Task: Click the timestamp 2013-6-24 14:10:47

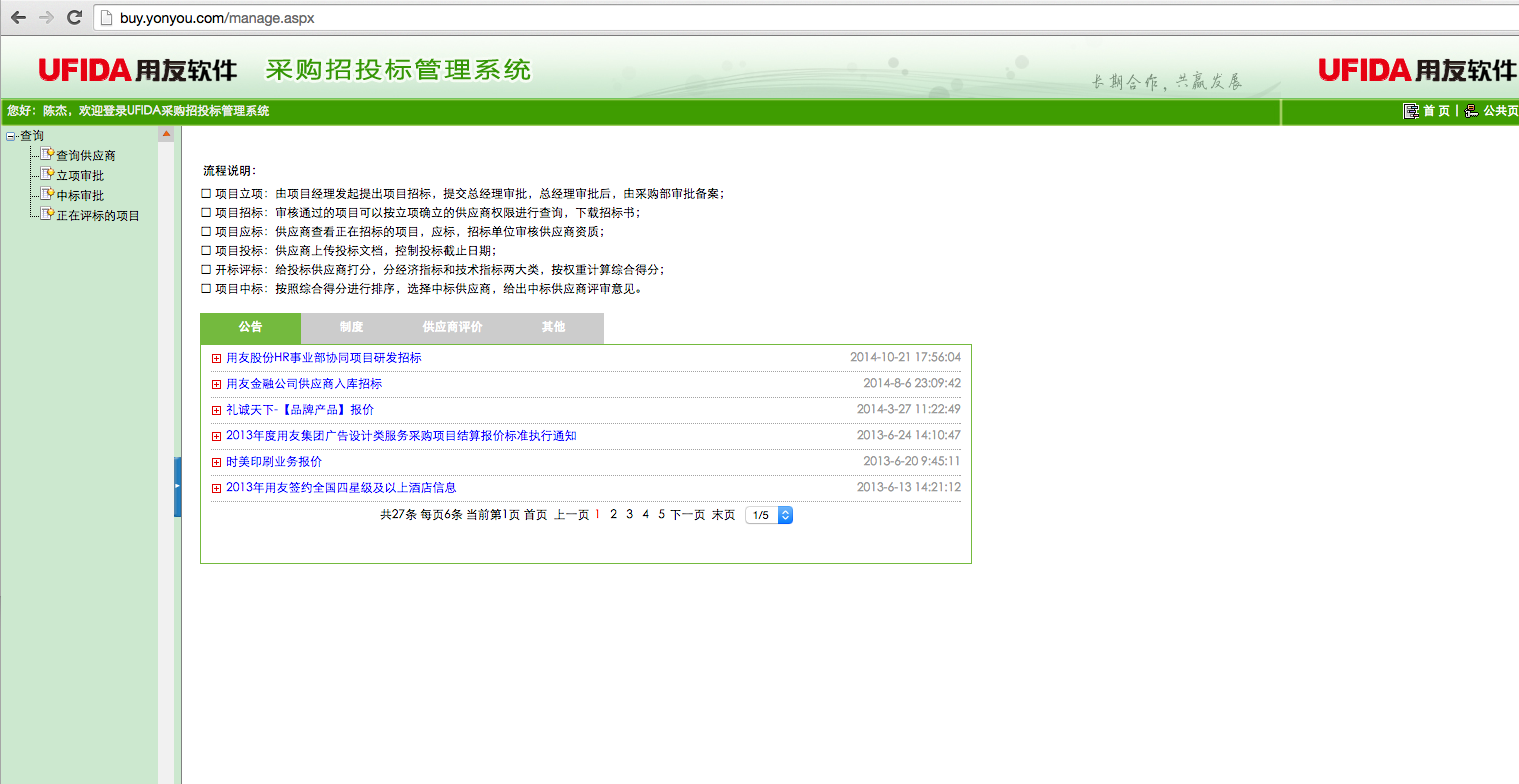Action: tap(908, 435)
